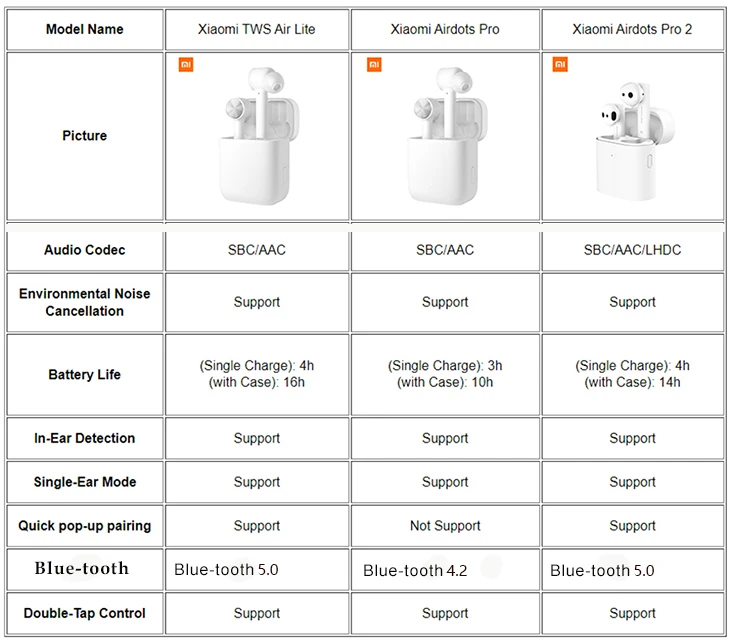Click the Xiaomi TWS Air Lite column header

pos(257,29)
